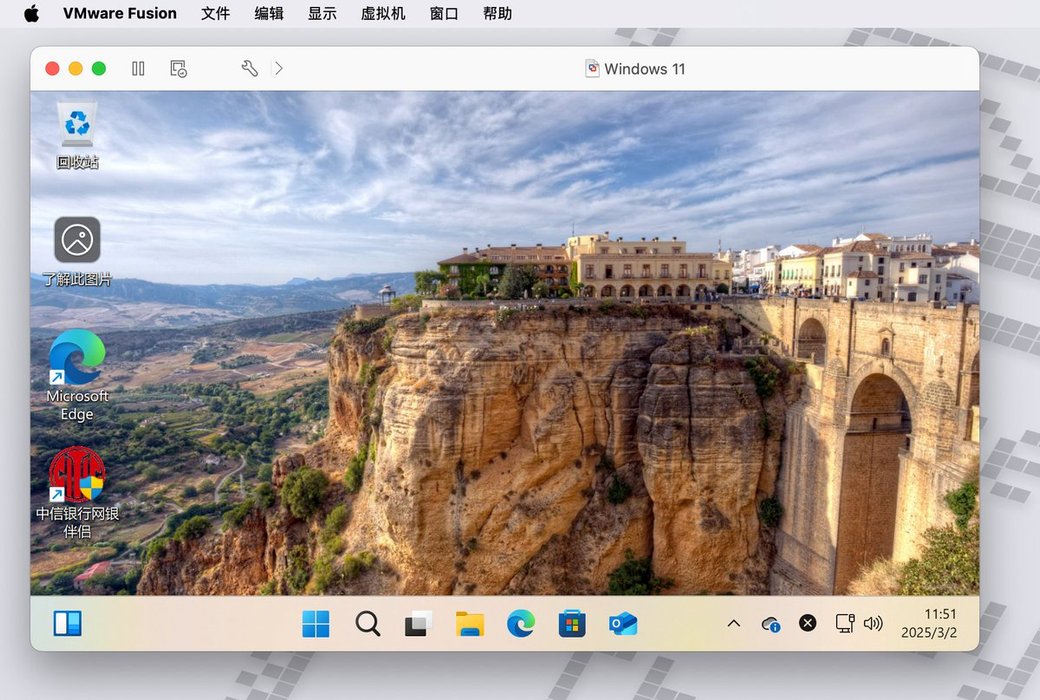This screenshot has width=1040, height=700.
Task: Click the Windows 11 window title
Action: (644, 68)
